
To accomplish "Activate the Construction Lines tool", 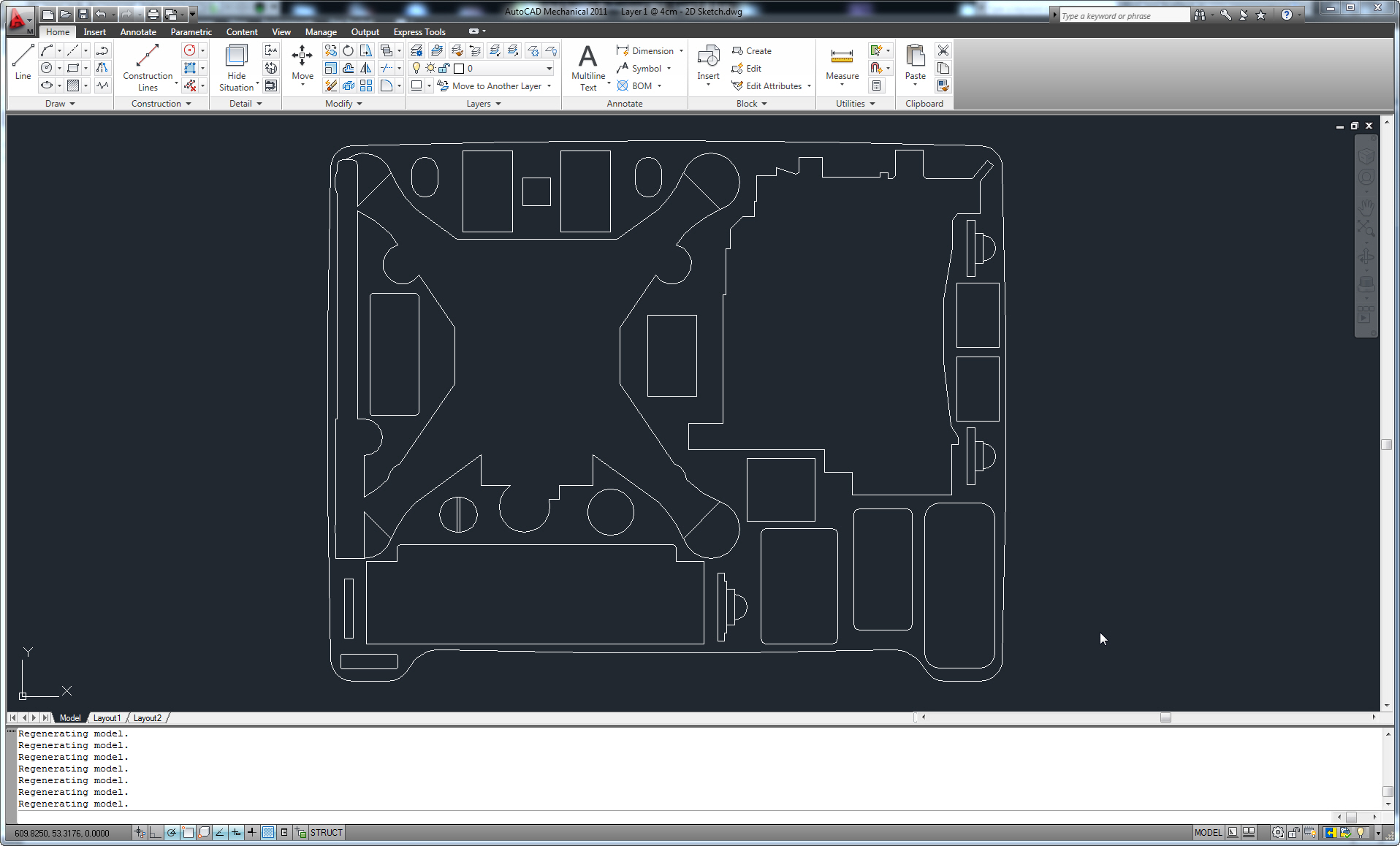I will [x=148, y=66].
